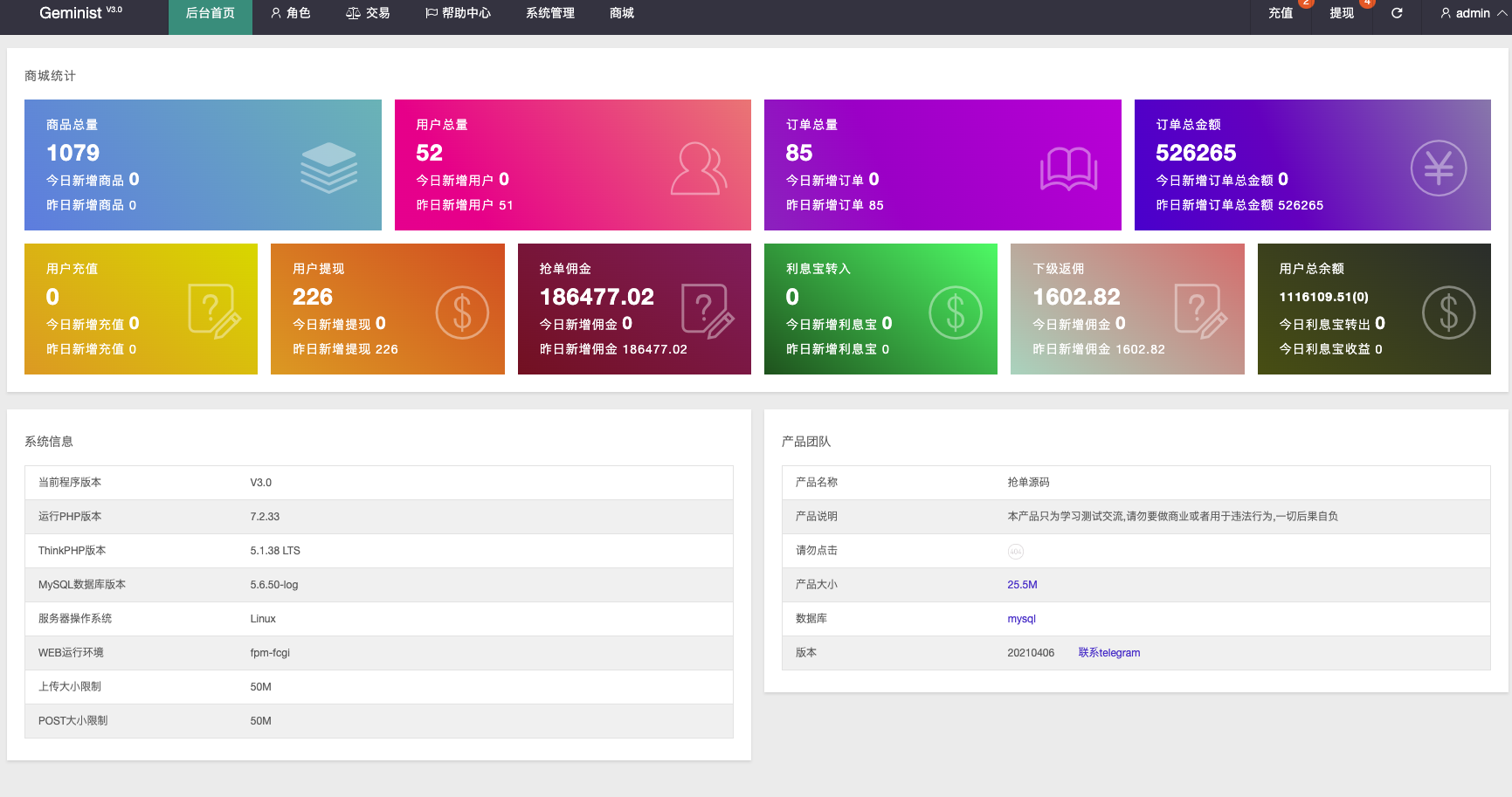Image resolution: width=1512 pixels, height=797 pixels.
Task: Click the small image next to 请勿点击
Action: (x=1015, y=551)
